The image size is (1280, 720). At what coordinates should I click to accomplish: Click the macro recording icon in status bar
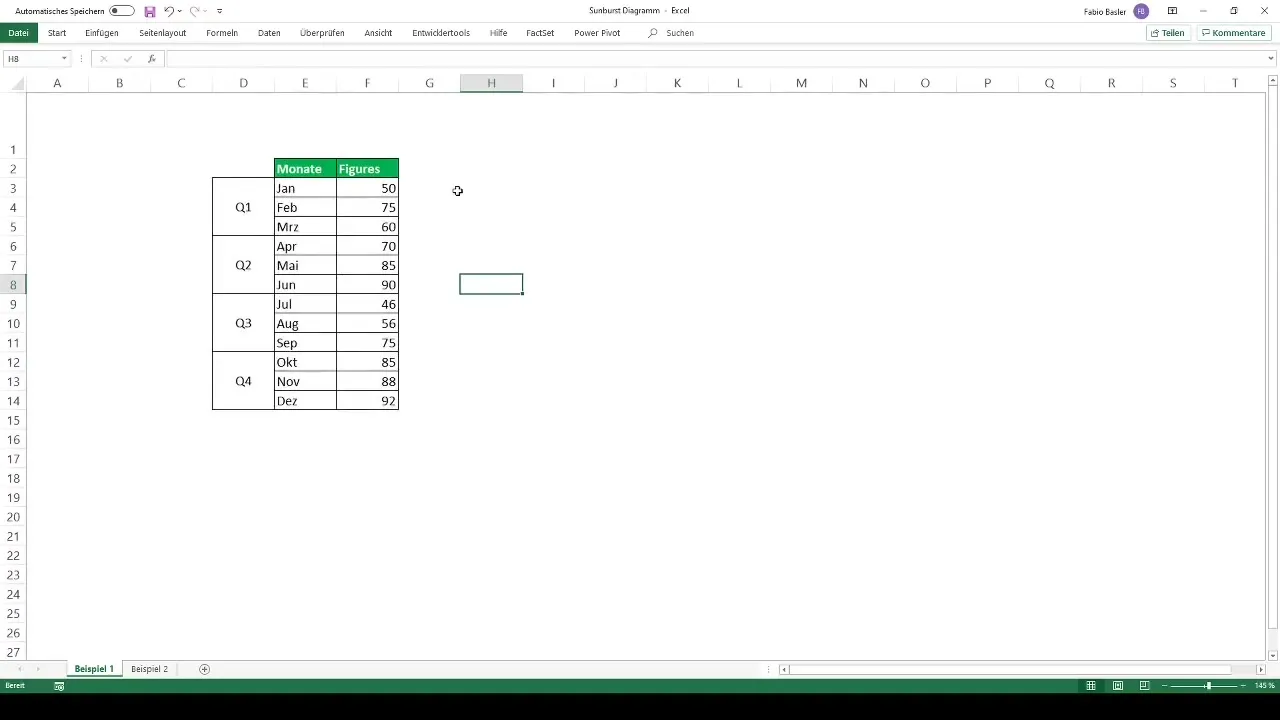point(59,686)
